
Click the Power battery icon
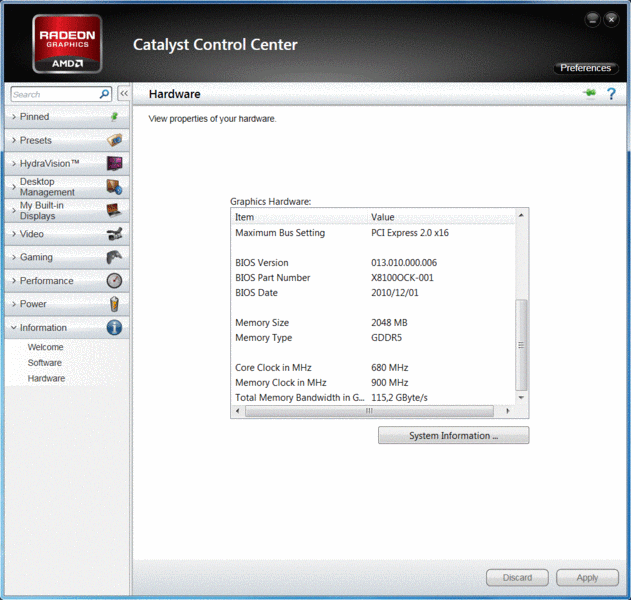tap(114, 304)
